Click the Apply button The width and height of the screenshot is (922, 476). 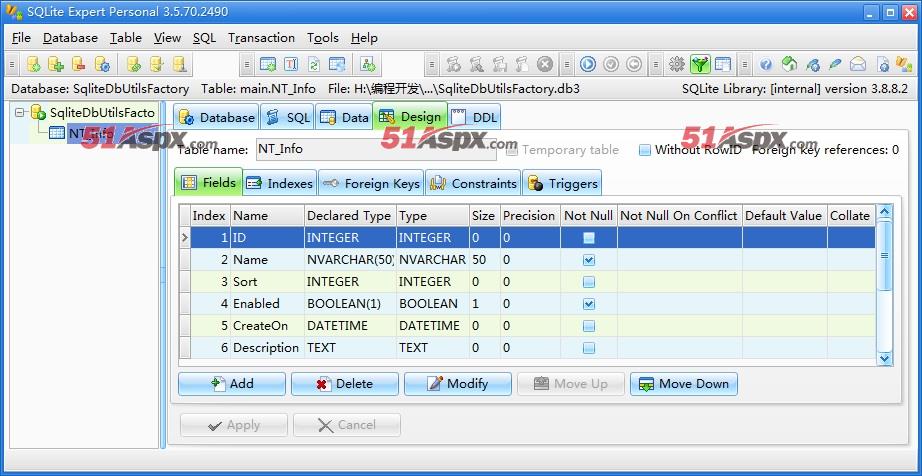pos(233,425)
